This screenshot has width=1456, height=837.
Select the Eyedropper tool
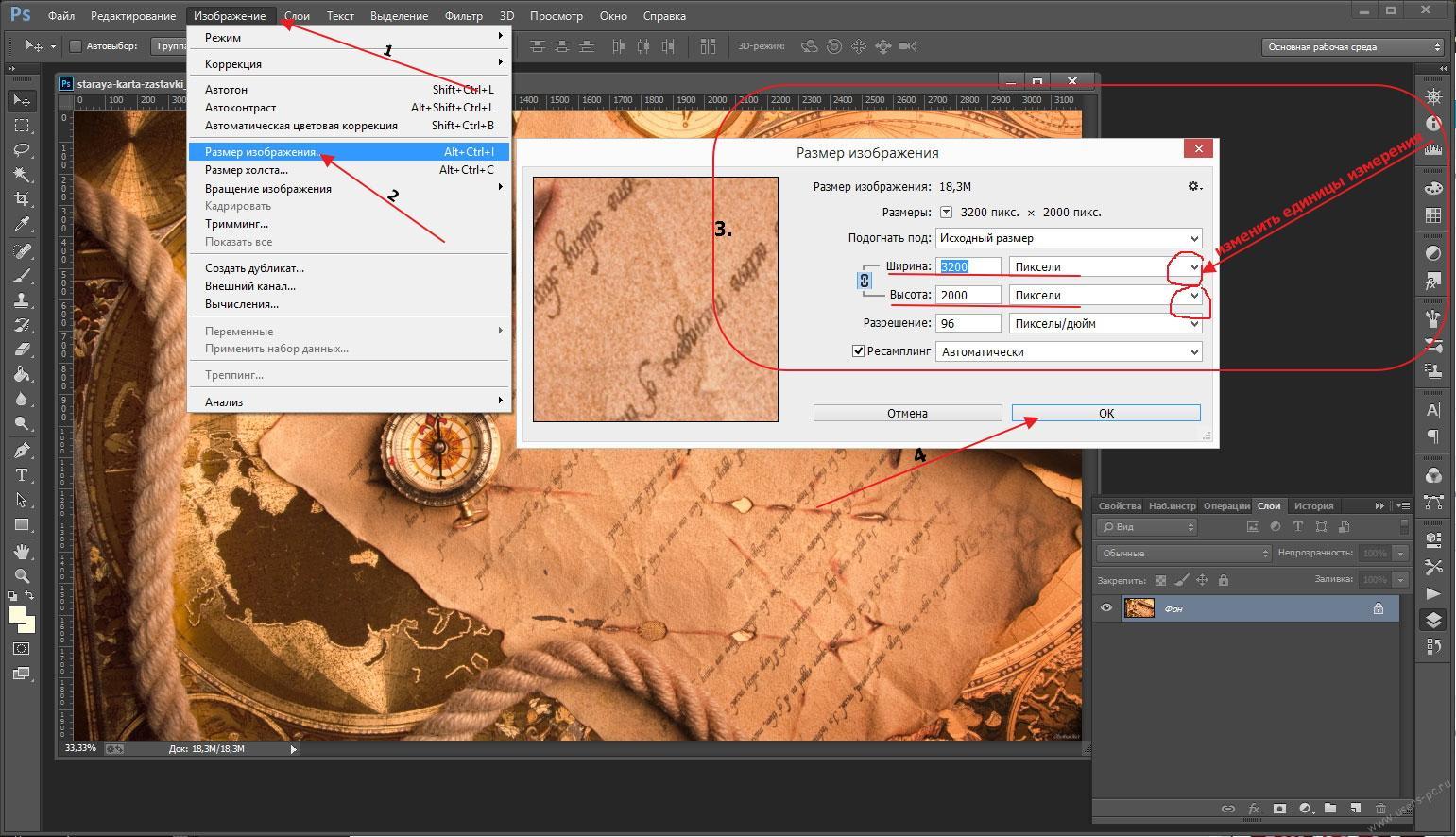[22, 224]
